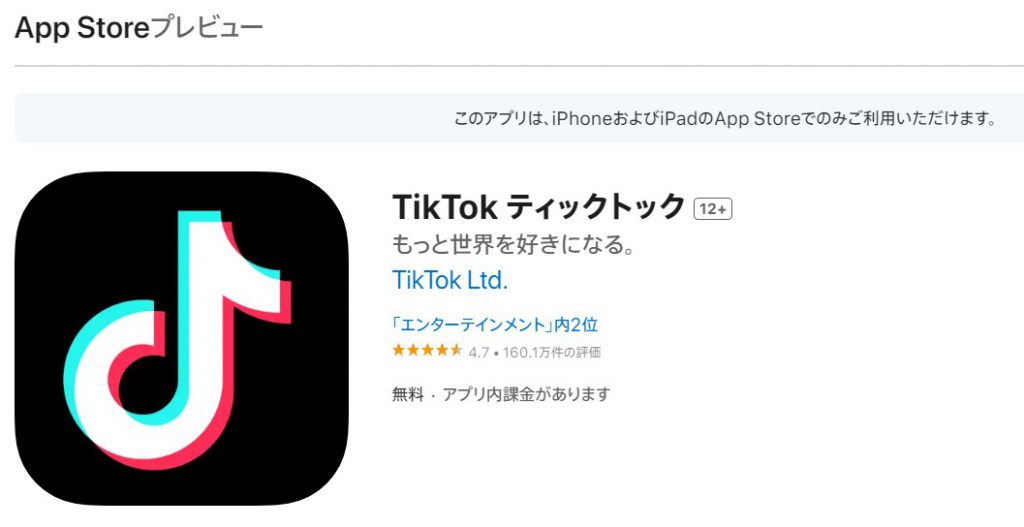1024x527 pixels.
Task: Click the subtitle もっと世界を好きになる。
Action: click(x=513, y=246)
